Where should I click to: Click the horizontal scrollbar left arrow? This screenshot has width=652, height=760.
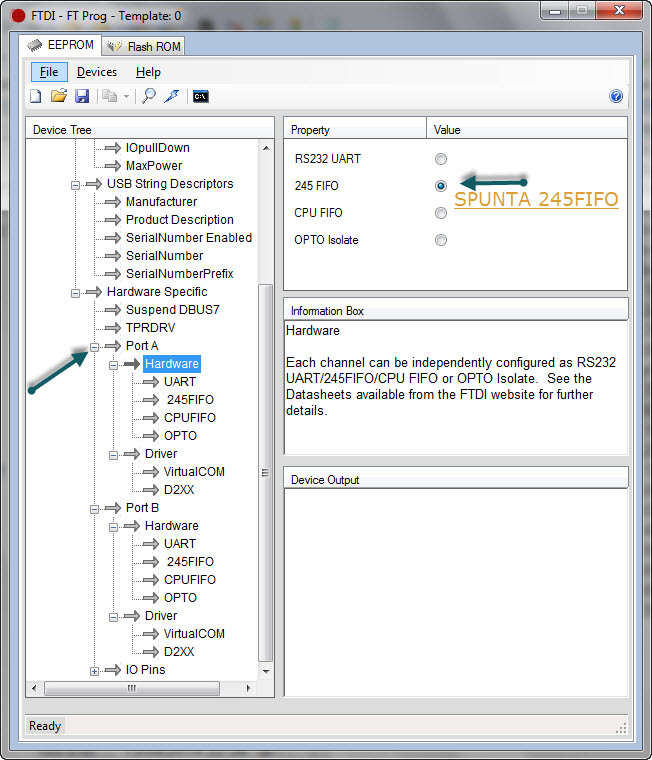click(x=34, y=688)
